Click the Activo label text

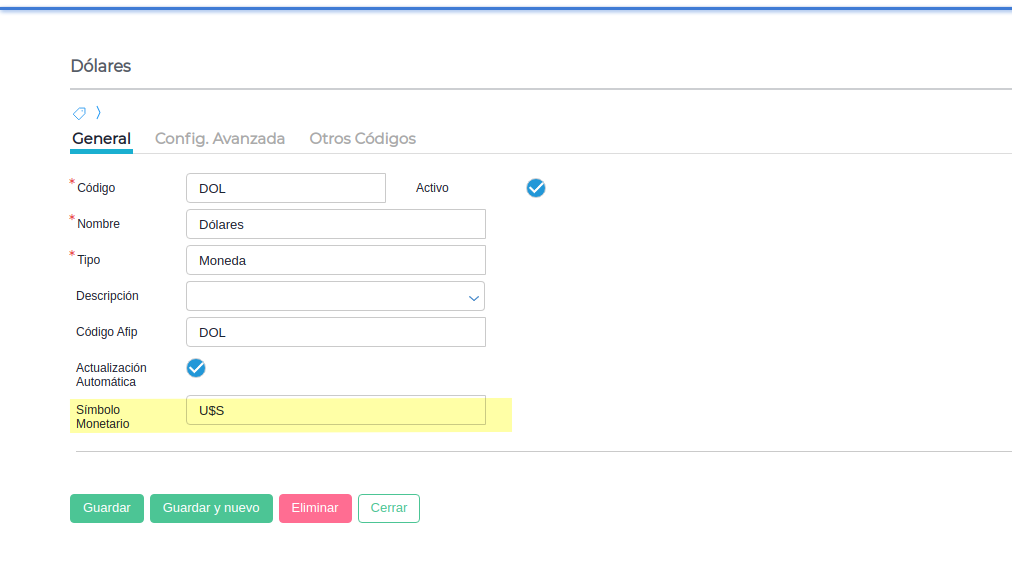point(432,188)
